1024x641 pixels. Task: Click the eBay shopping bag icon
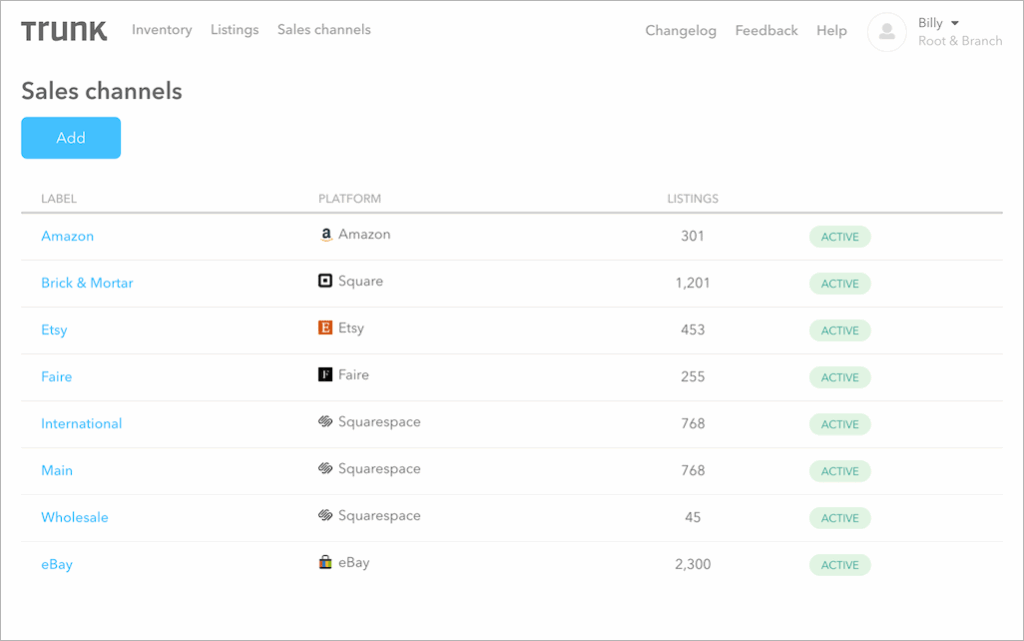click(324, 563)
